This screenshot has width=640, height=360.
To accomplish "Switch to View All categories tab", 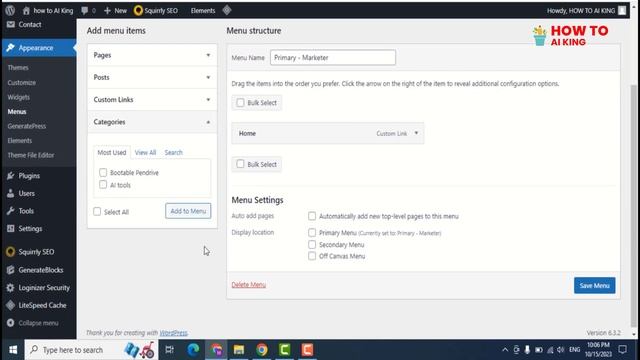I will tap(145, 152).
